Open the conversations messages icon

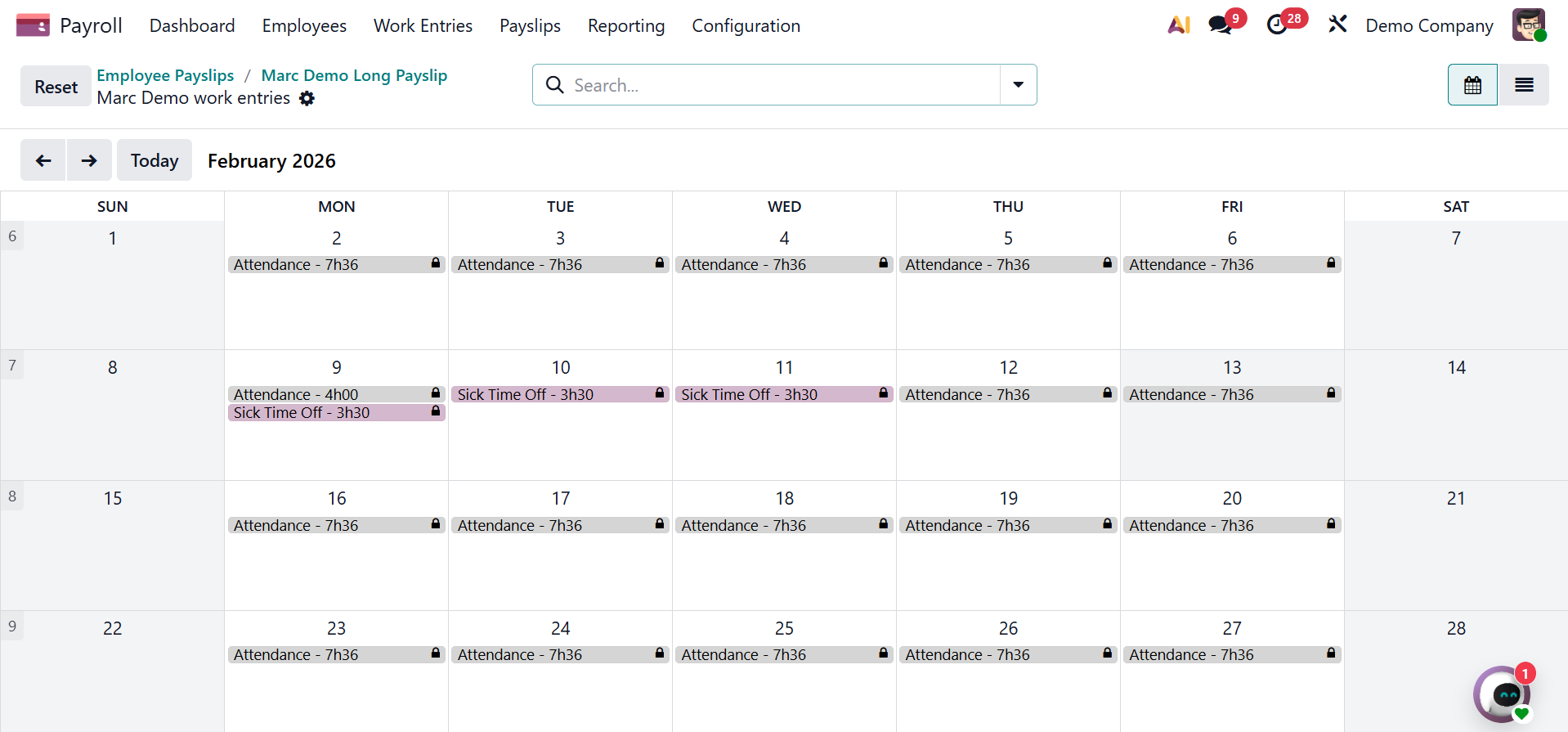pyautogui.click(x=1220, y=25)
